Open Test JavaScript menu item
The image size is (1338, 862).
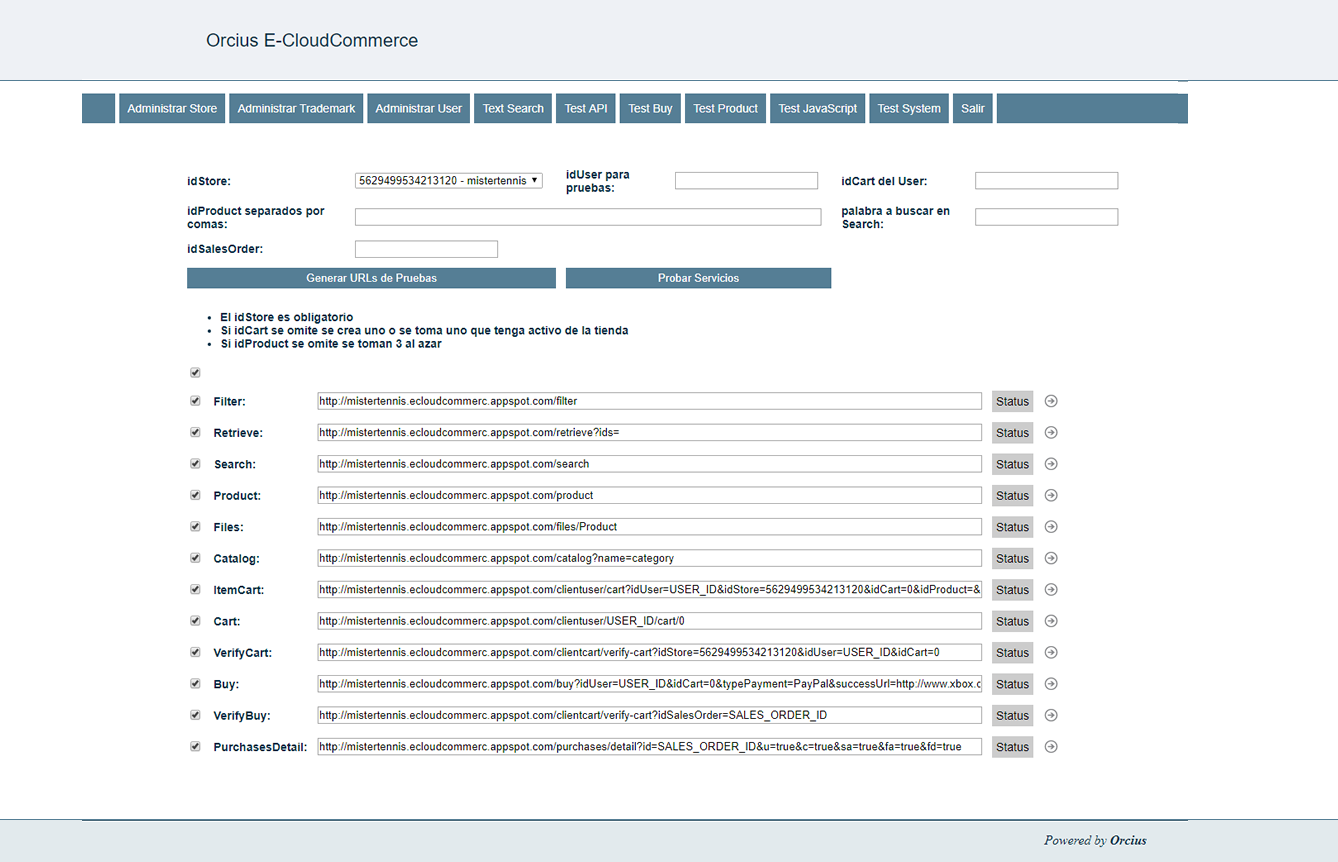point(817,108)
